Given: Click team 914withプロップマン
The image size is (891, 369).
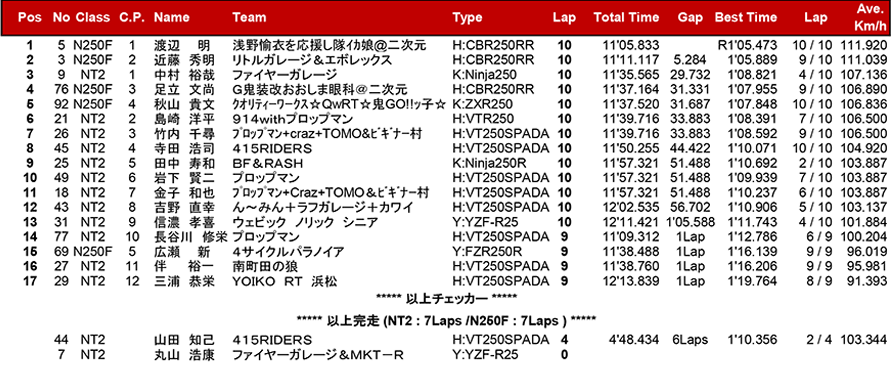Looking at the screenshot, I should pos(293,119).
